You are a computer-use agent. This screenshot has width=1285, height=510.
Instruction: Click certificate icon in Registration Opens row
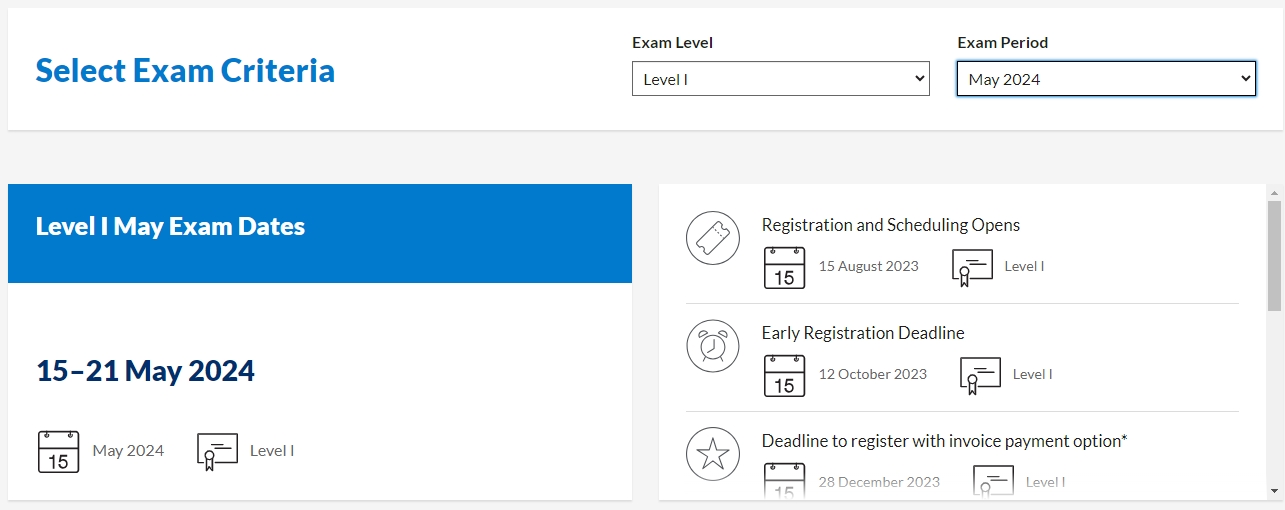tap(972, 267)
